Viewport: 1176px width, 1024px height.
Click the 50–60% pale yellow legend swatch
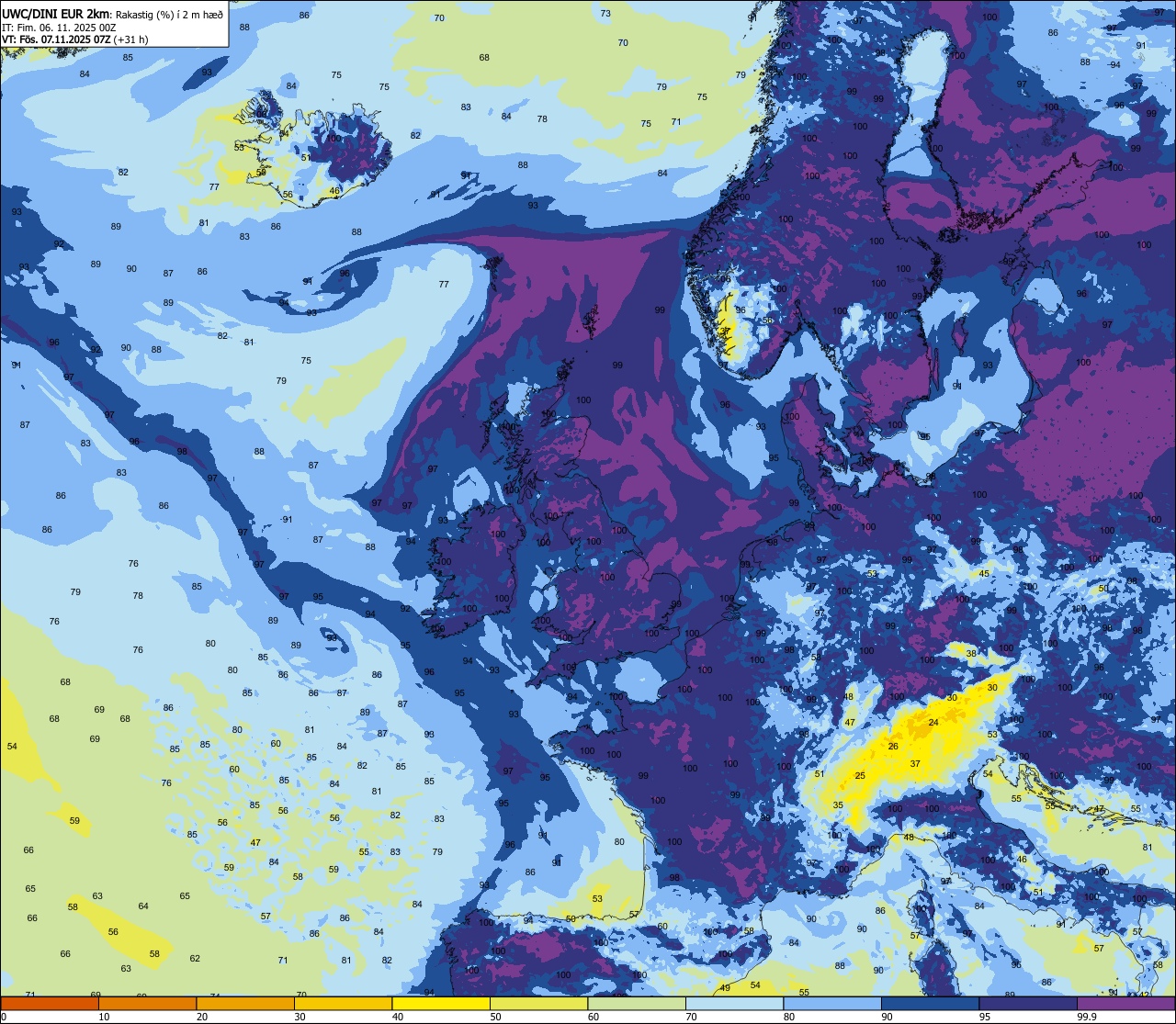538,1004
